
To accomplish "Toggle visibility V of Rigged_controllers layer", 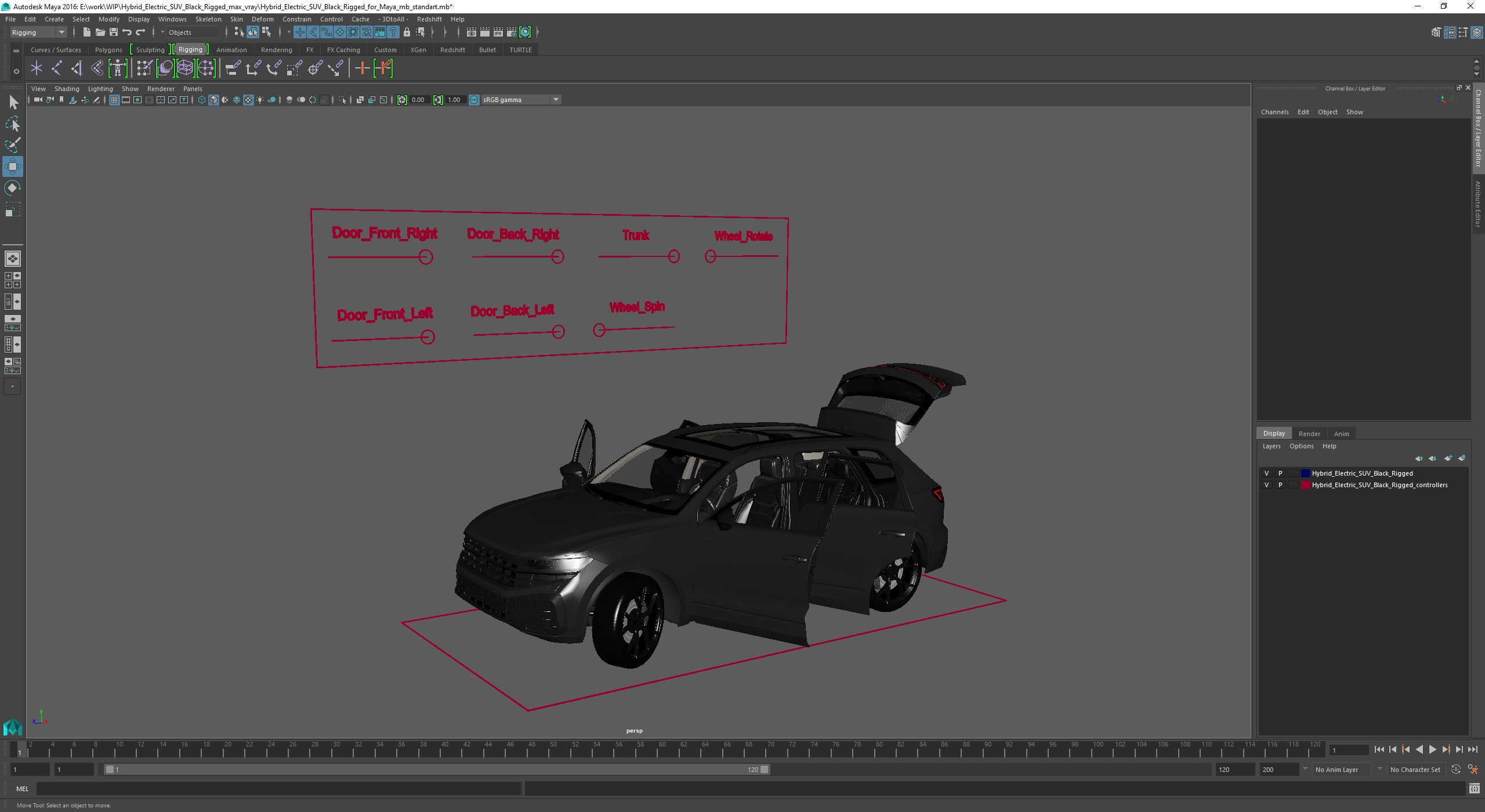I will (1266, 485).
